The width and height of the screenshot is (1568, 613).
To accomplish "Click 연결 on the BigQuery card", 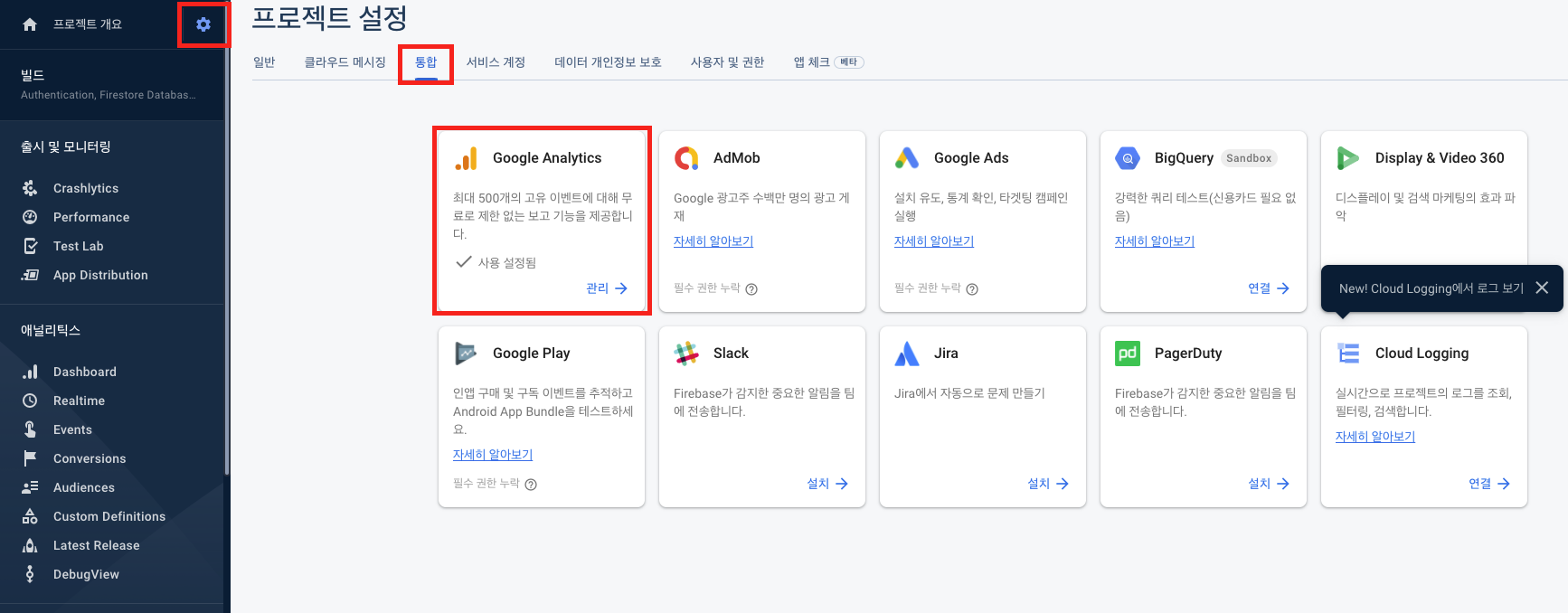I will pos(1269,288).
